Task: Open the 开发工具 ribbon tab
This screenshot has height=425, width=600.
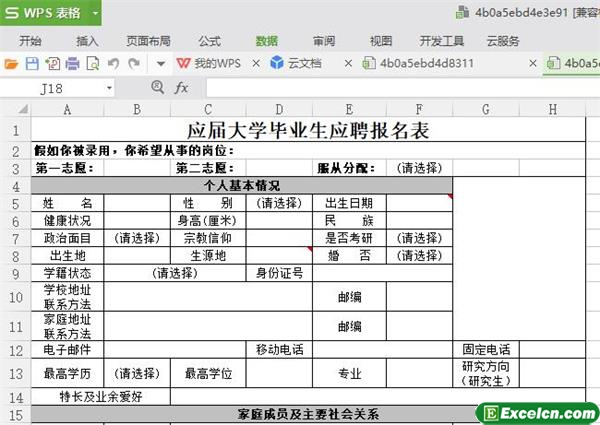Action: (442, 41)
